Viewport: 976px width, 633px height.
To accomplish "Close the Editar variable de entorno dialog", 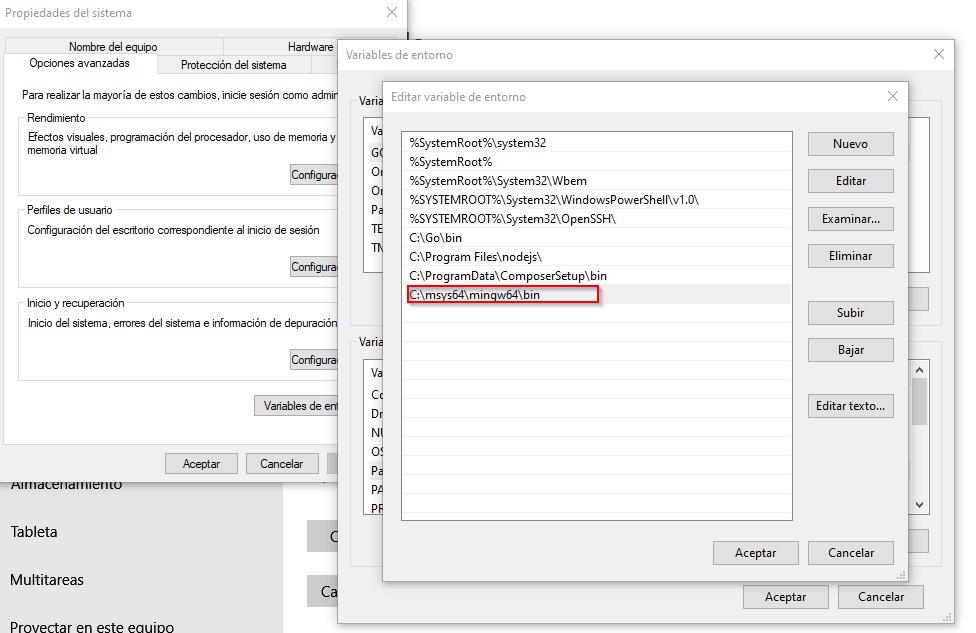I will (893, 96).
